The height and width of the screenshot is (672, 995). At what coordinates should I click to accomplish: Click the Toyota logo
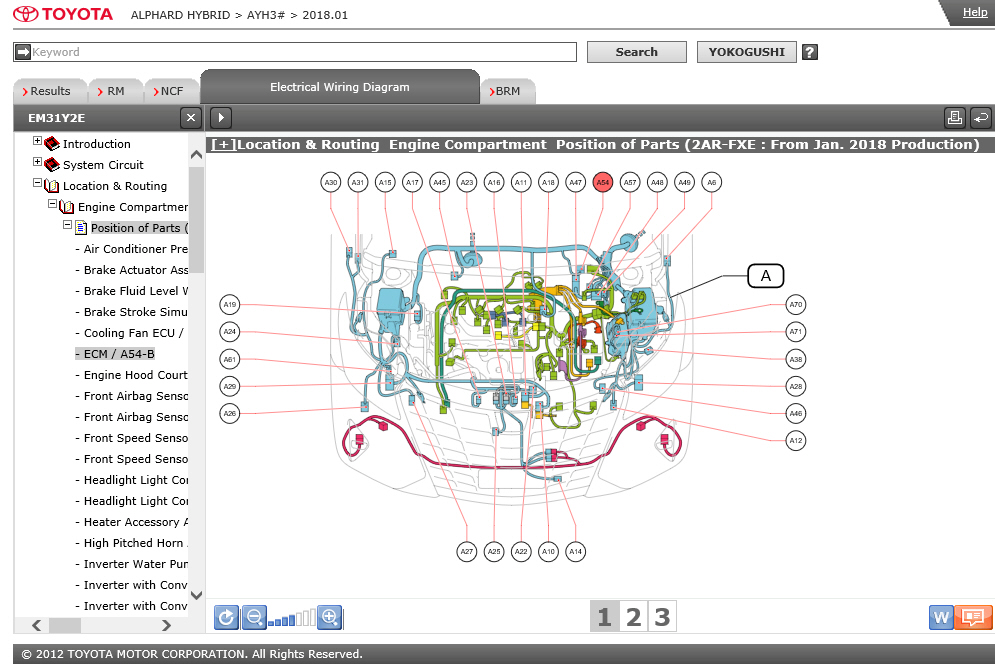[x=63, y=14]
